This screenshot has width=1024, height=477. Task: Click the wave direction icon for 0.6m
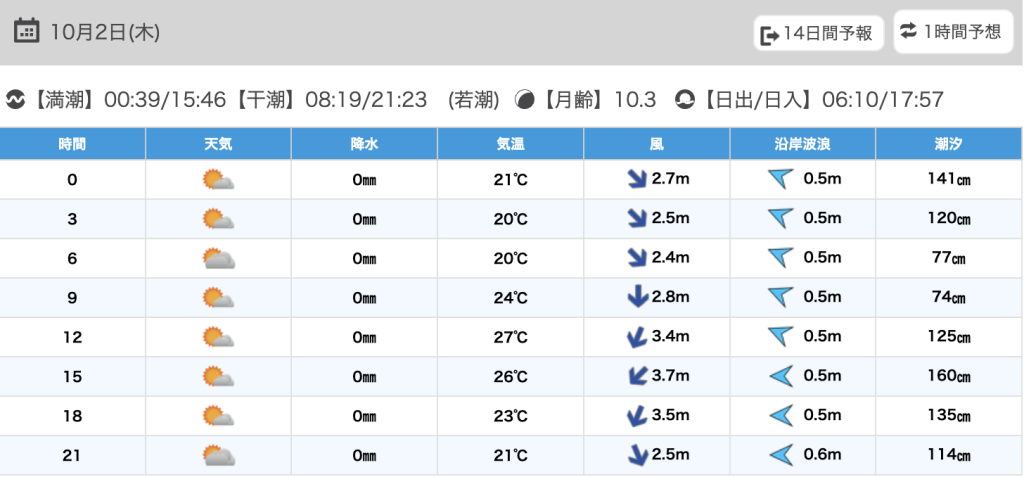click(780, 455)
